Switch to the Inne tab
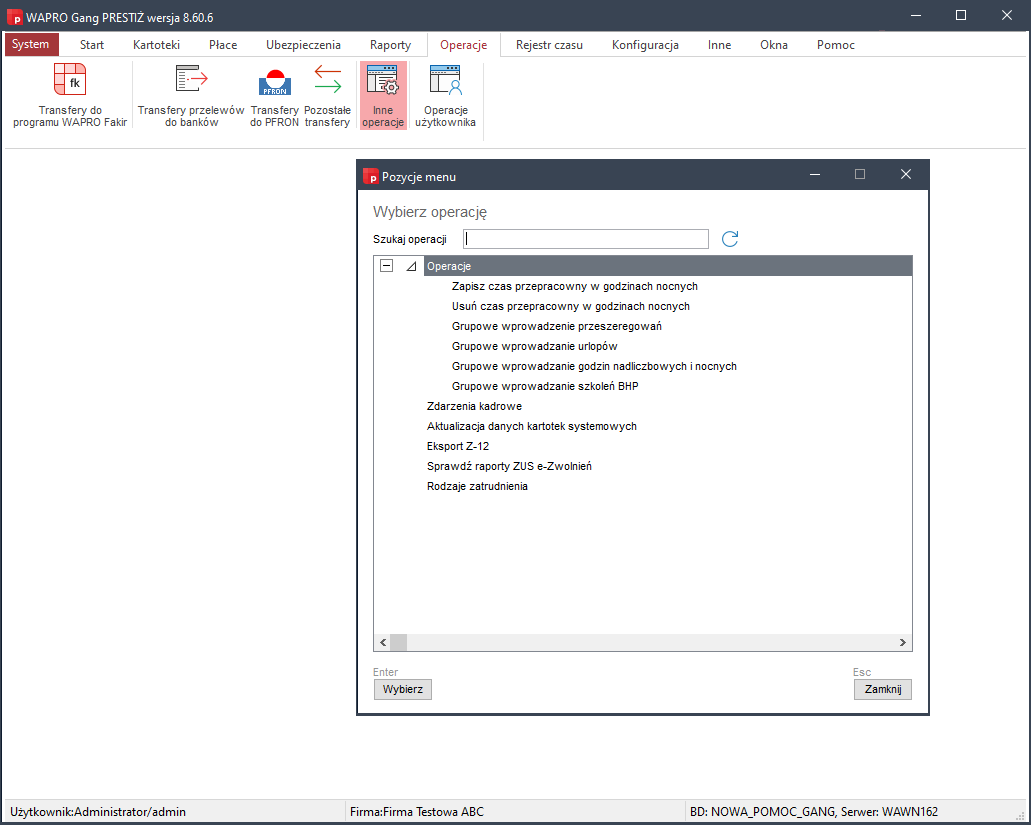This screenshot has height=827, width=1031. [719, 45]
